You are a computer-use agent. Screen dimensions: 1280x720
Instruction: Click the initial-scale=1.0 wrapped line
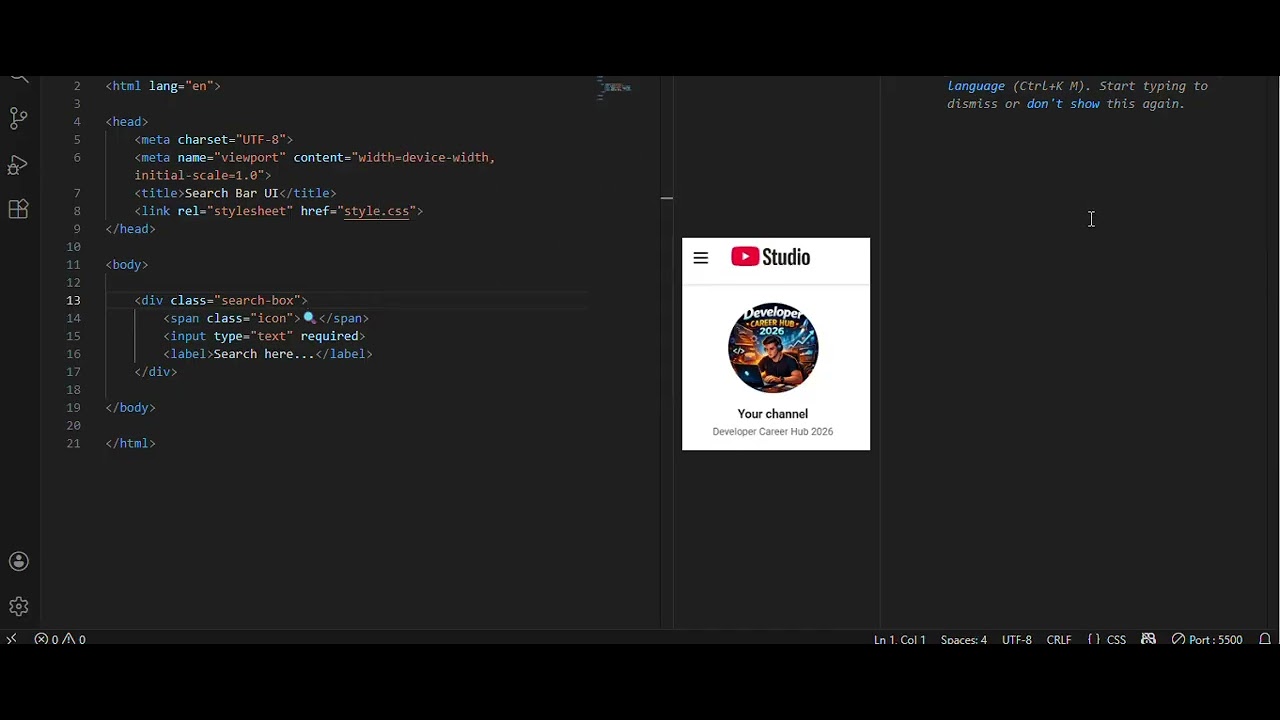tap(203, 176)
